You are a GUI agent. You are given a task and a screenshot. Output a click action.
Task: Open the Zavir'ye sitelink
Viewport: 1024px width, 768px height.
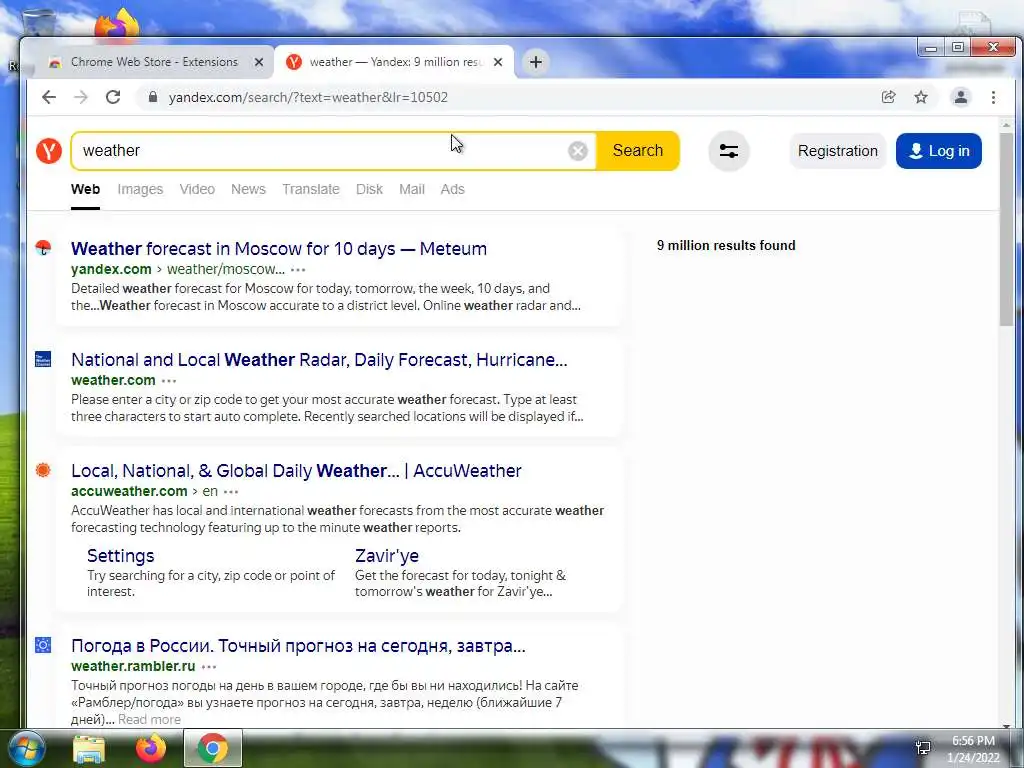point(387,556)
